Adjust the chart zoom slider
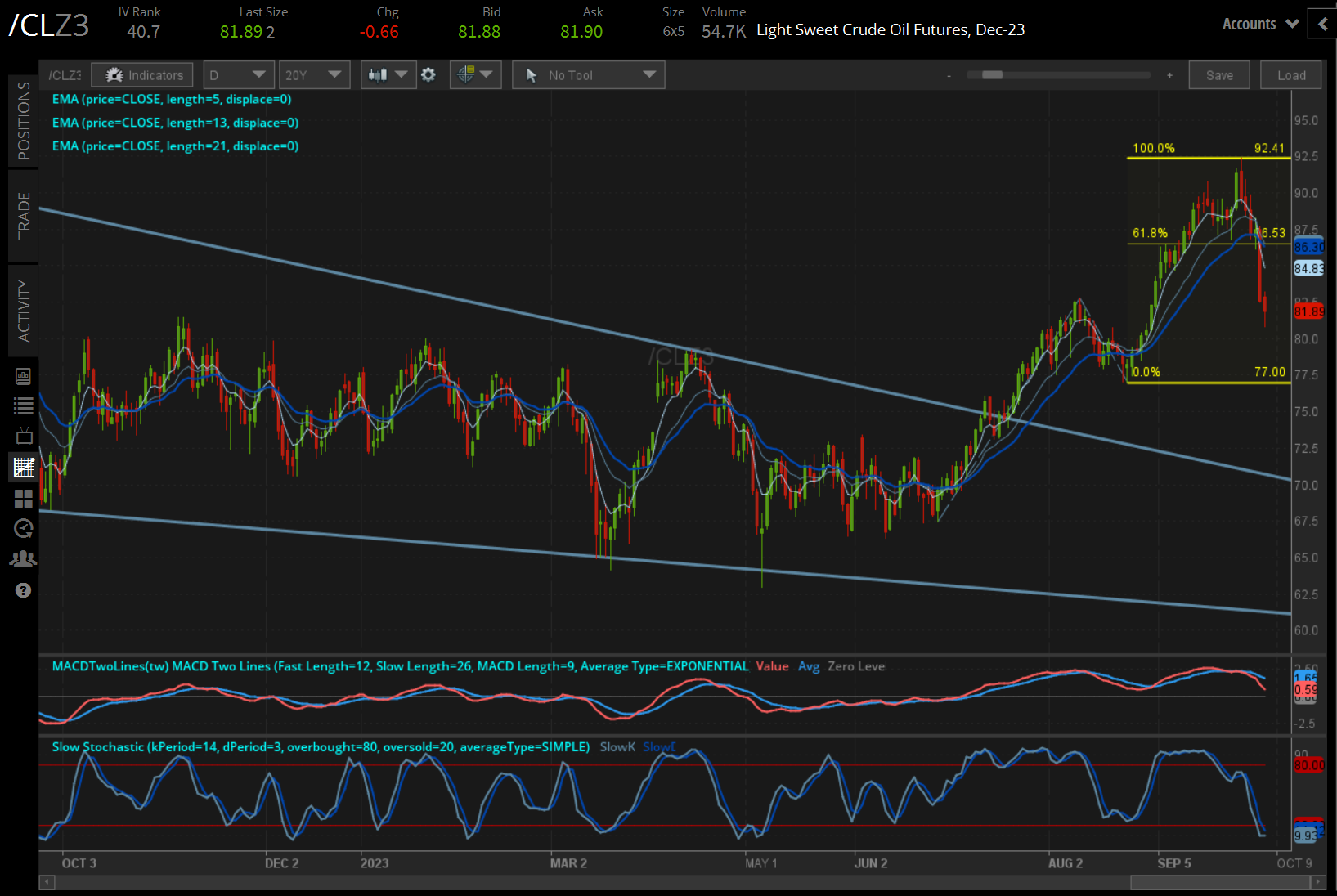This screenshot has height=896, width=1337. [991, 74]
